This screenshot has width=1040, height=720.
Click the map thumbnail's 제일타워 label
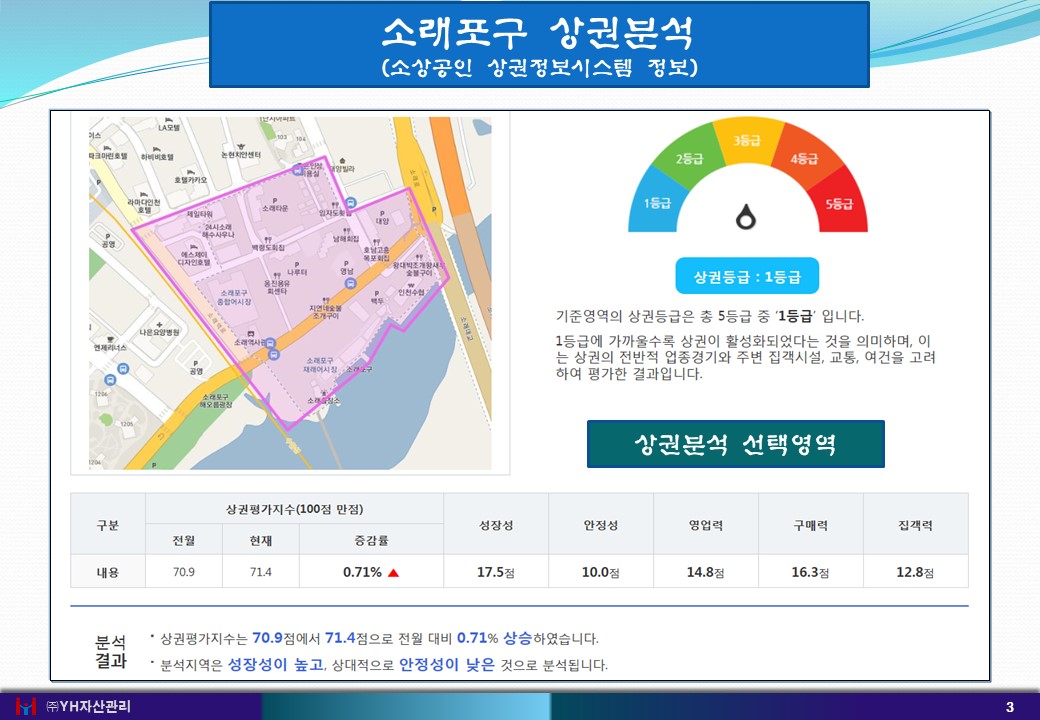coord(200,214)
